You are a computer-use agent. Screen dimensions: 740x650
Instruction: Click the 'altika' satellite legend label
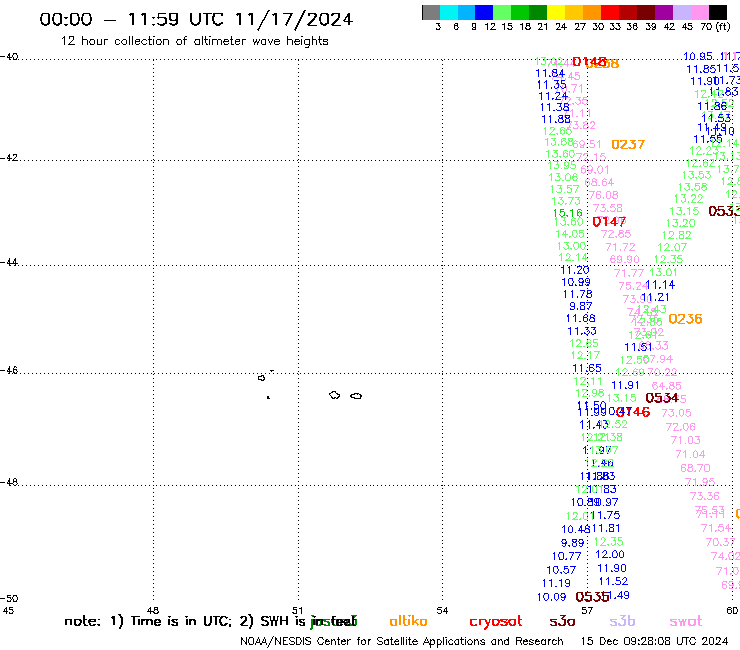click(408, 621)
